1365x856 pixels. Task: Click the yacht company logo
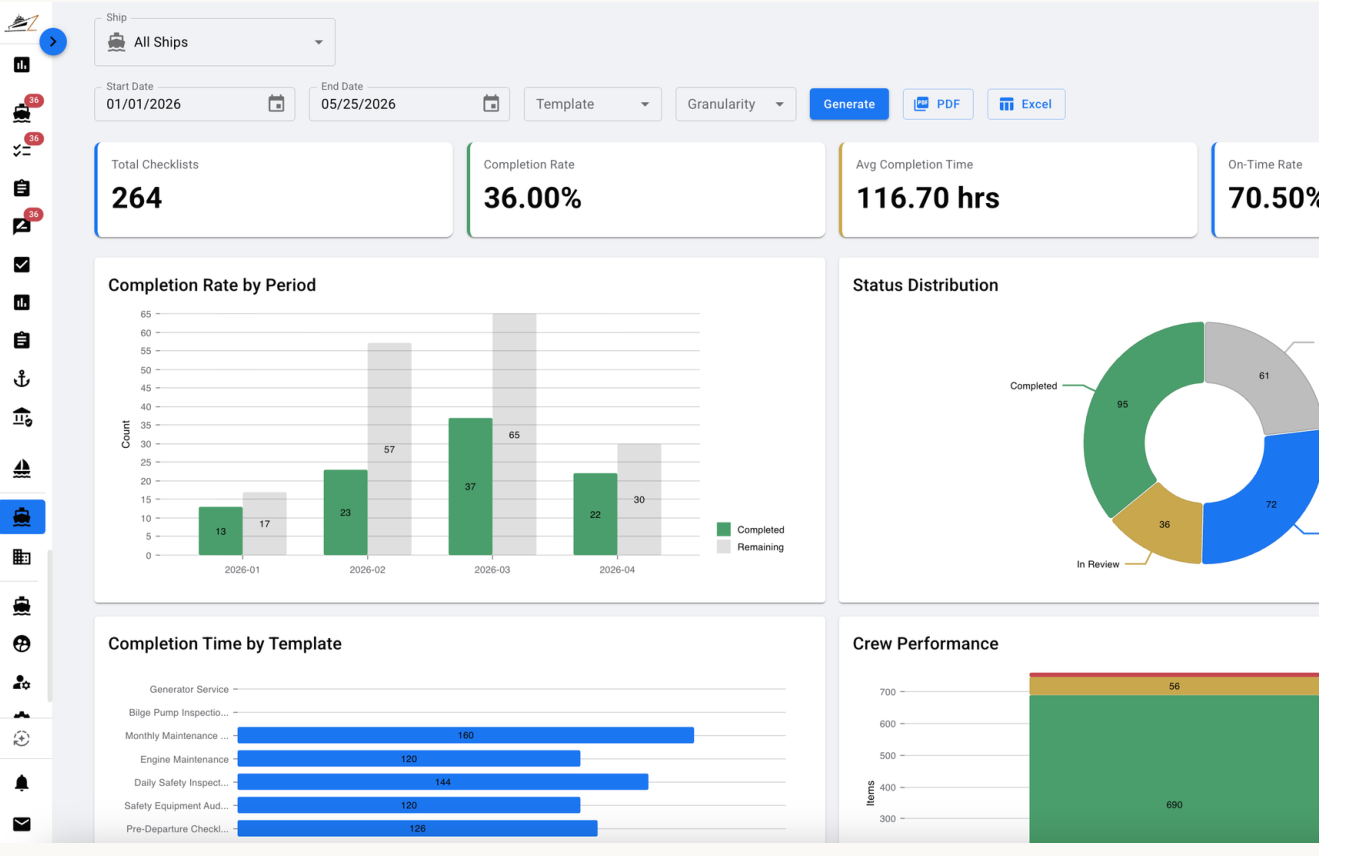pyautogui.click(x=21, y=24)
